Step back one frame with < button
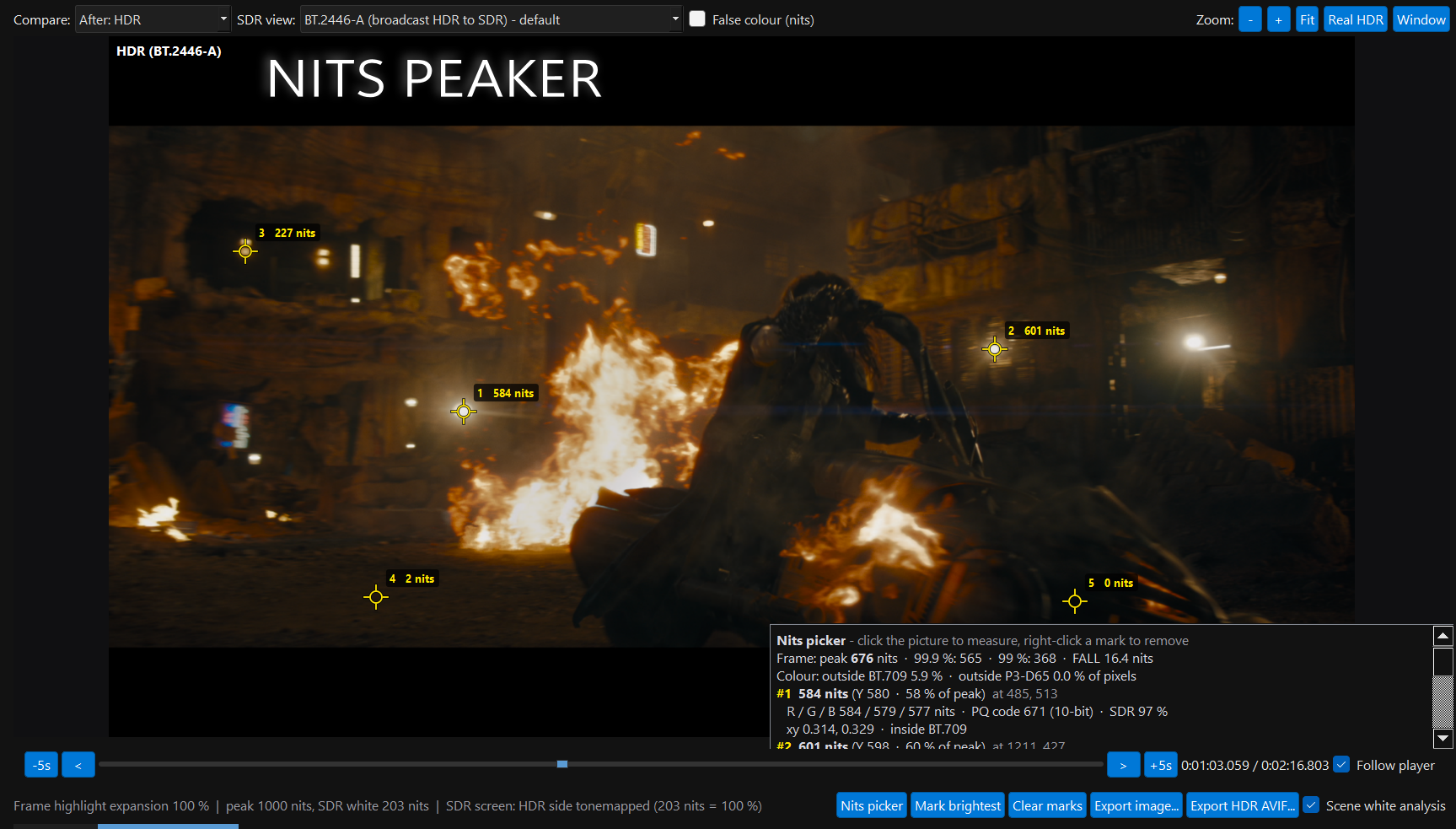 (x=78, y=765)
